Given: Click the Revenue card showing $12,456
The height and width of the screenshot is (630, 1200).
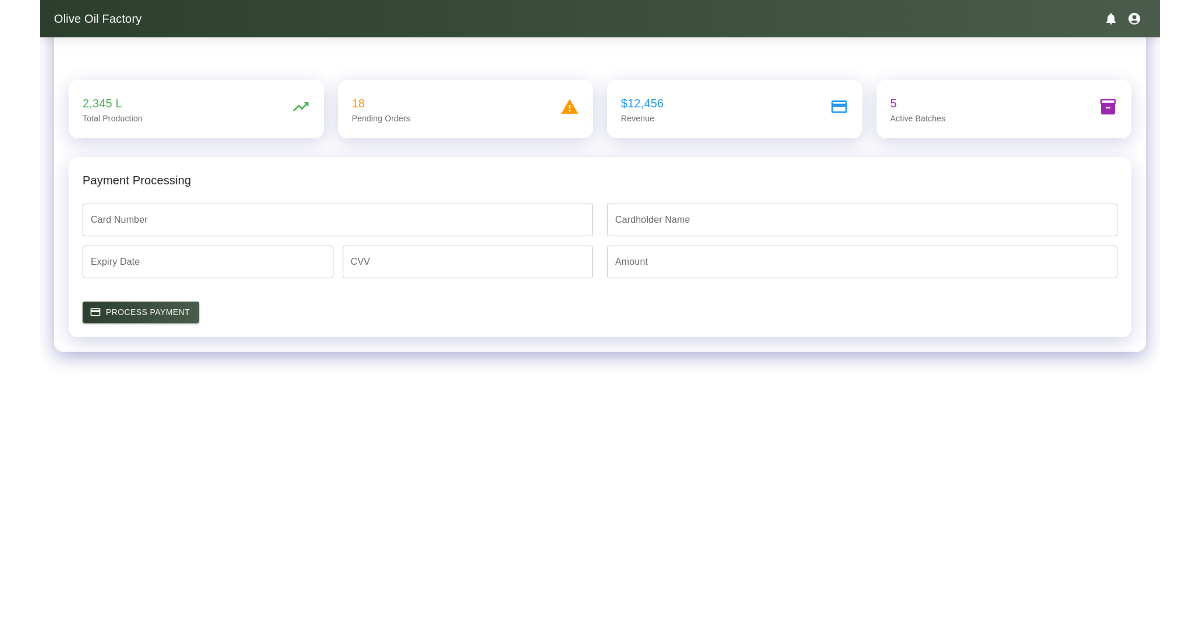Looking at the screenshot, I should 734,109.
